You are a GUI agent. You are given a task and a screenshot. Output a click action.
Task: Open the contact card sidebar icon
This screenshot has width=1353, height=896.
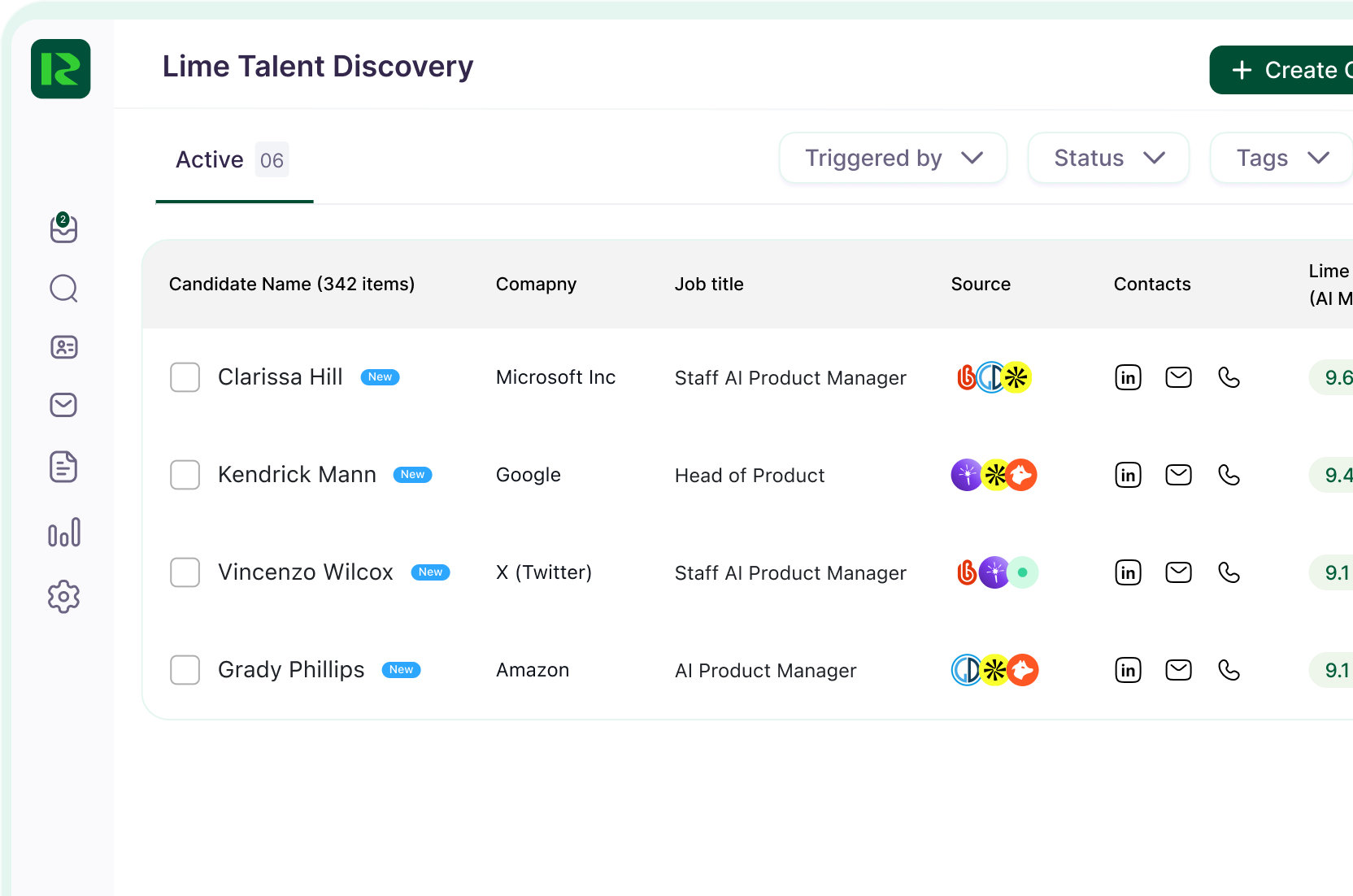click(x=63, y=347)
